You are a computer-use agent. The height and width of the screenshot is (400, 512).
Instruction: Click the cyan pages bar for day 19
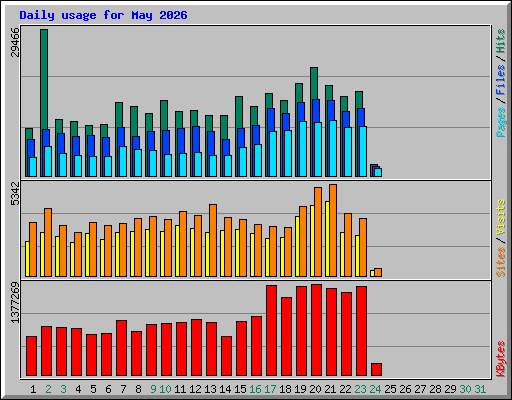pyautogui.click(x=303, y=149)
